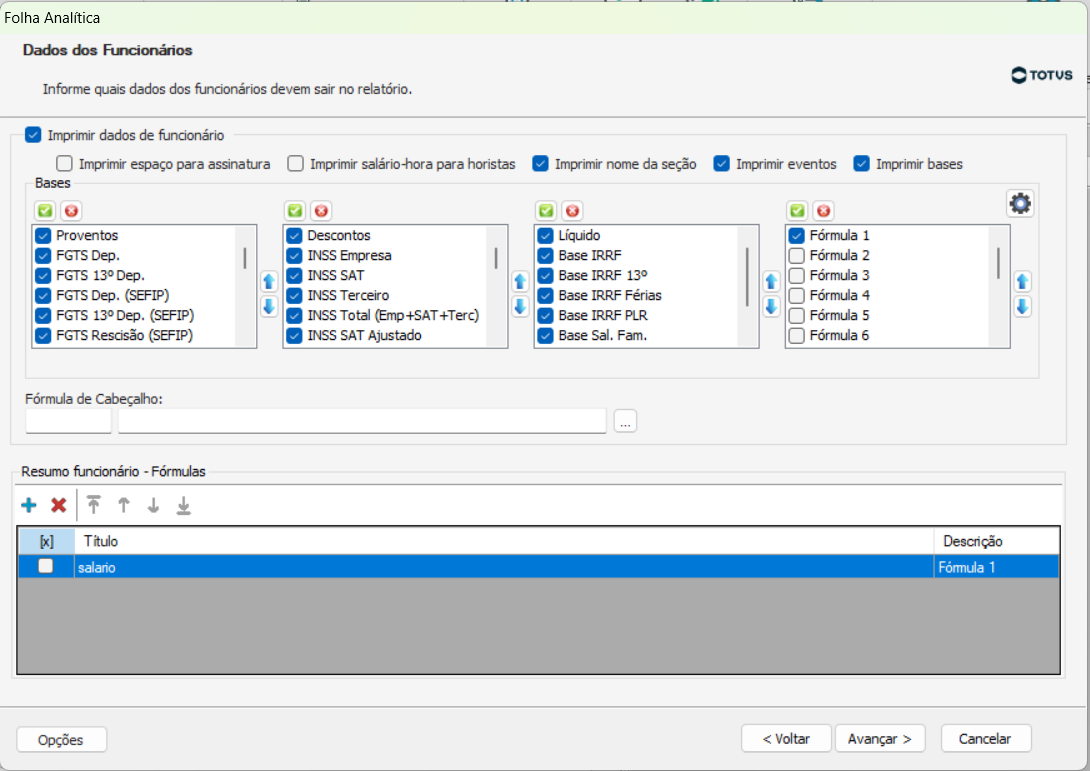The image size is (1090, 771).
Task: Click the ellipsis button for Fórmula de Cabeçalho
Action: [626, 422]
